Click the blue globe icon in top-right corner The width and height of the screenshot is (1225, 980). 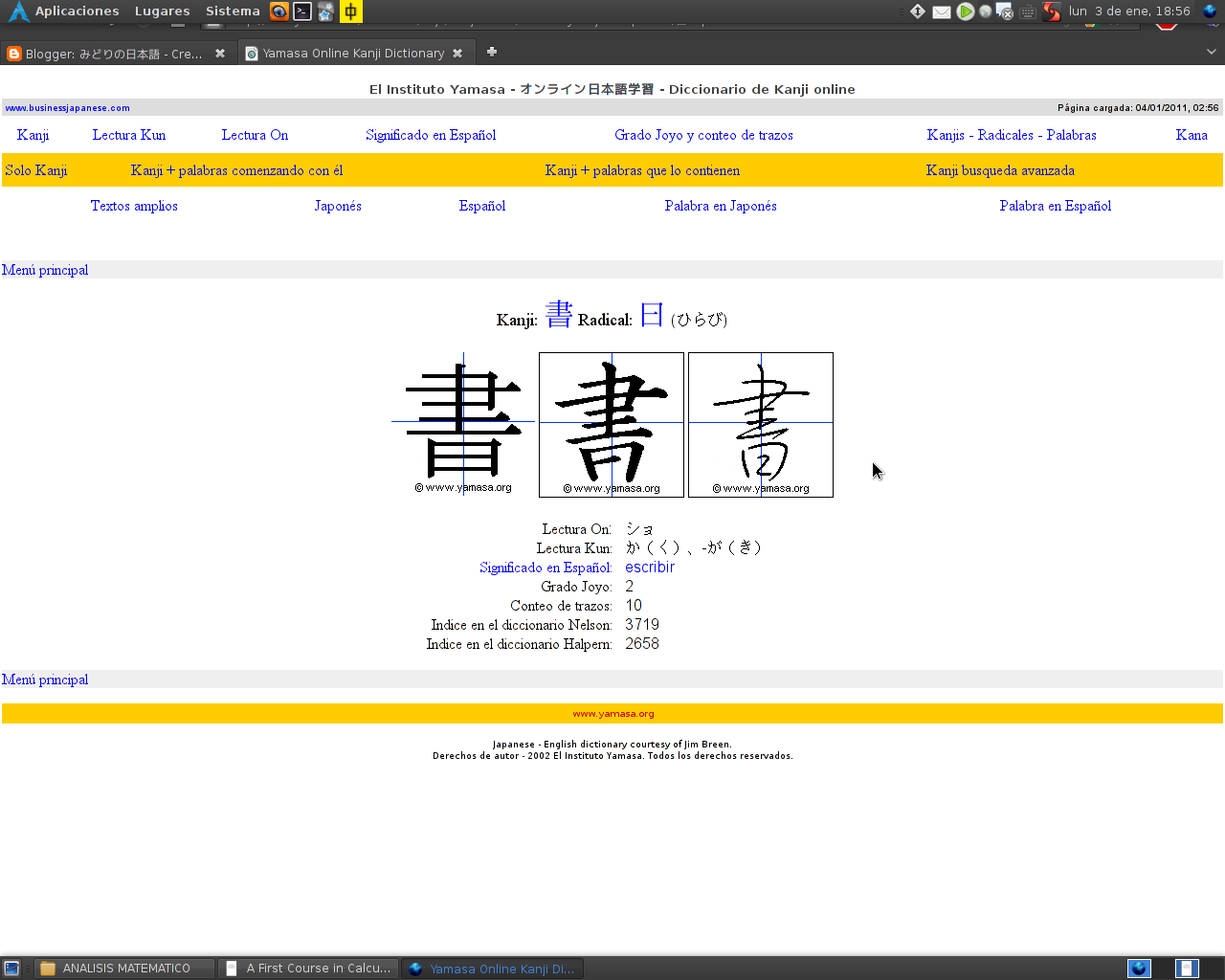click(1210, 11)
